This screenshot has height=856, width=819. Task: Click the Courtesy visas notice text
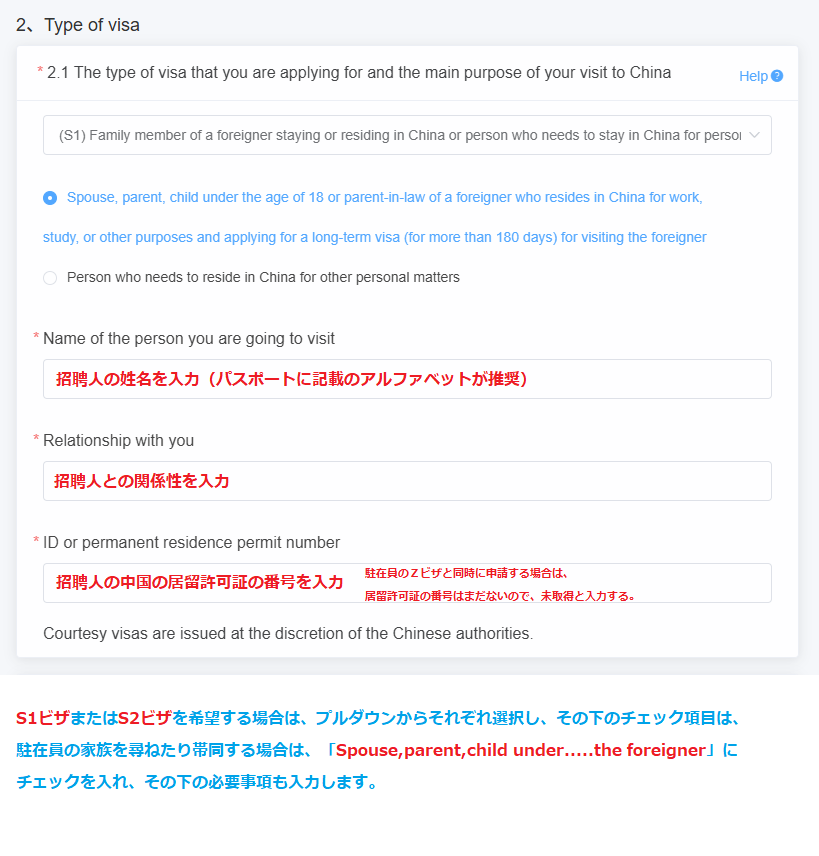click(288, 633)
